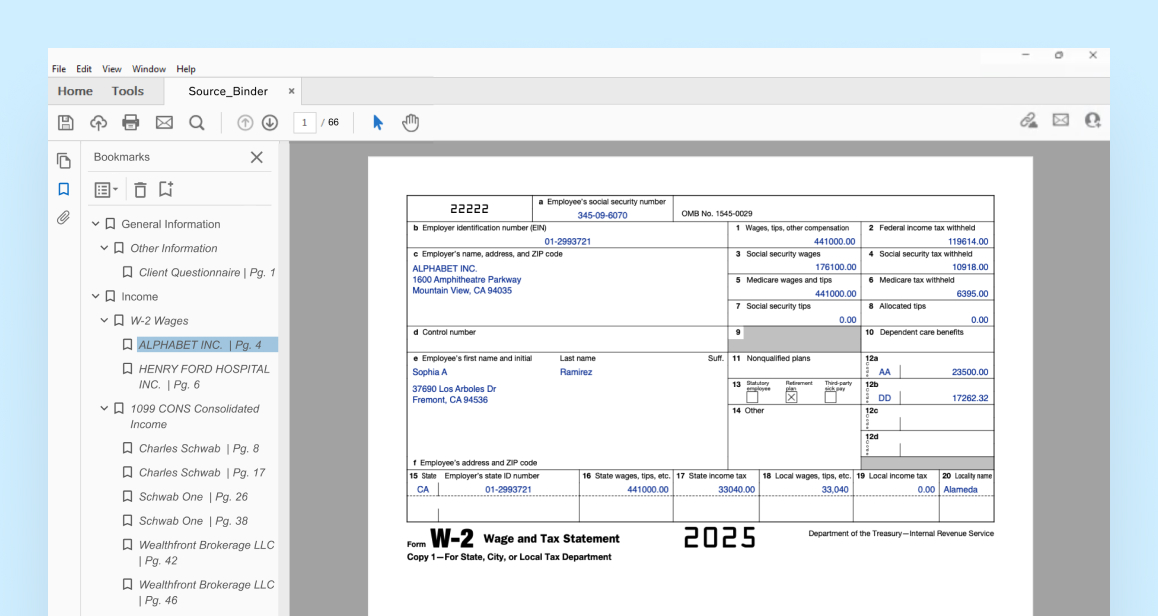Open the Help menu
Viewport: 1158px width, 616px height.
pyautogui.click(x=186, y=69)
